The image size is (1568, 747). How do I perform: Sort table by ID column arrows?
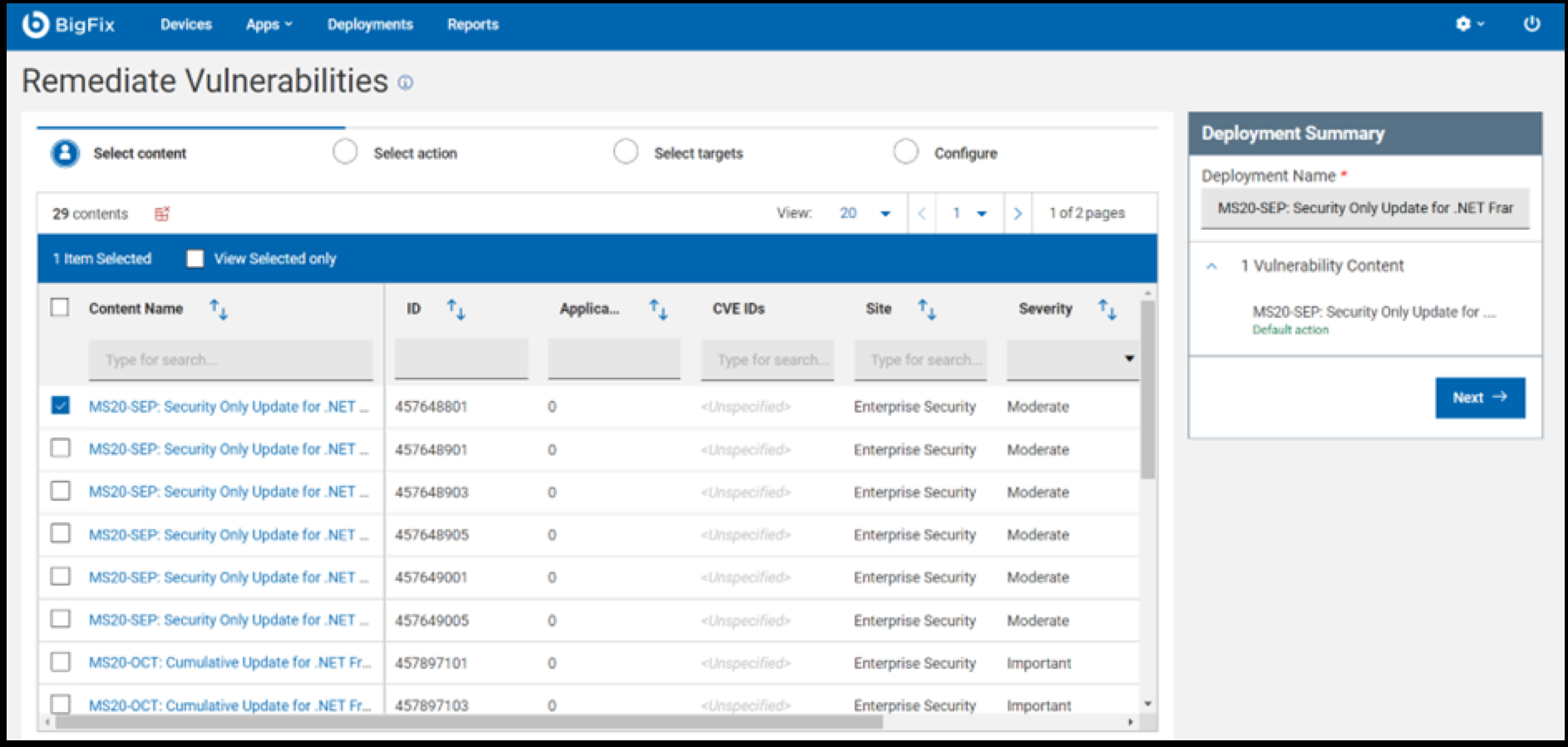[x=456, y=309]
